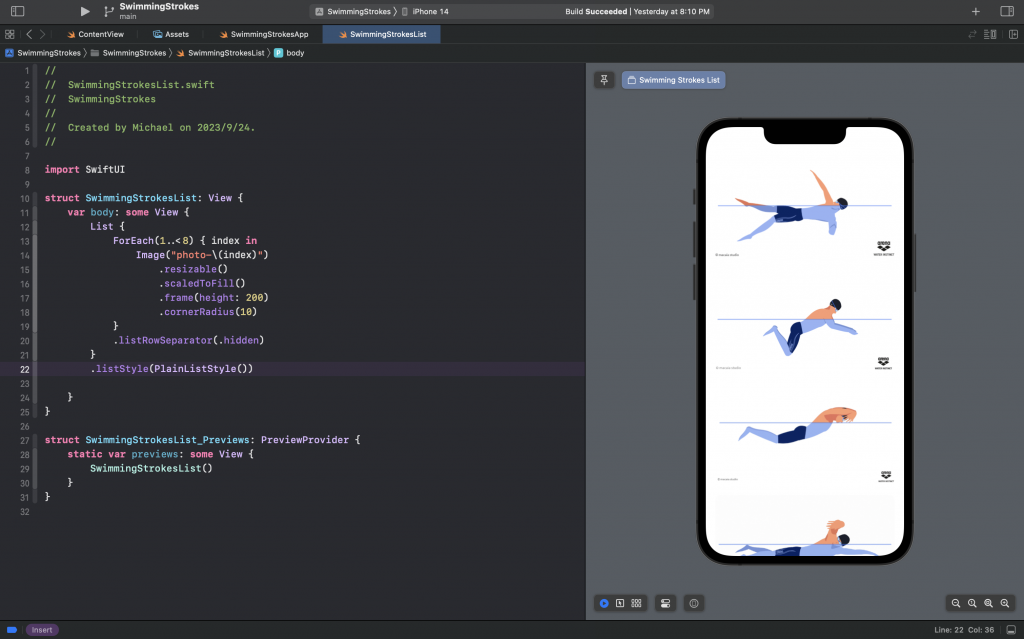Click the Image("photo-\(index)") line
Image resolution: width=1024 pixels, height=639 pixels.
tap(202, 255)
